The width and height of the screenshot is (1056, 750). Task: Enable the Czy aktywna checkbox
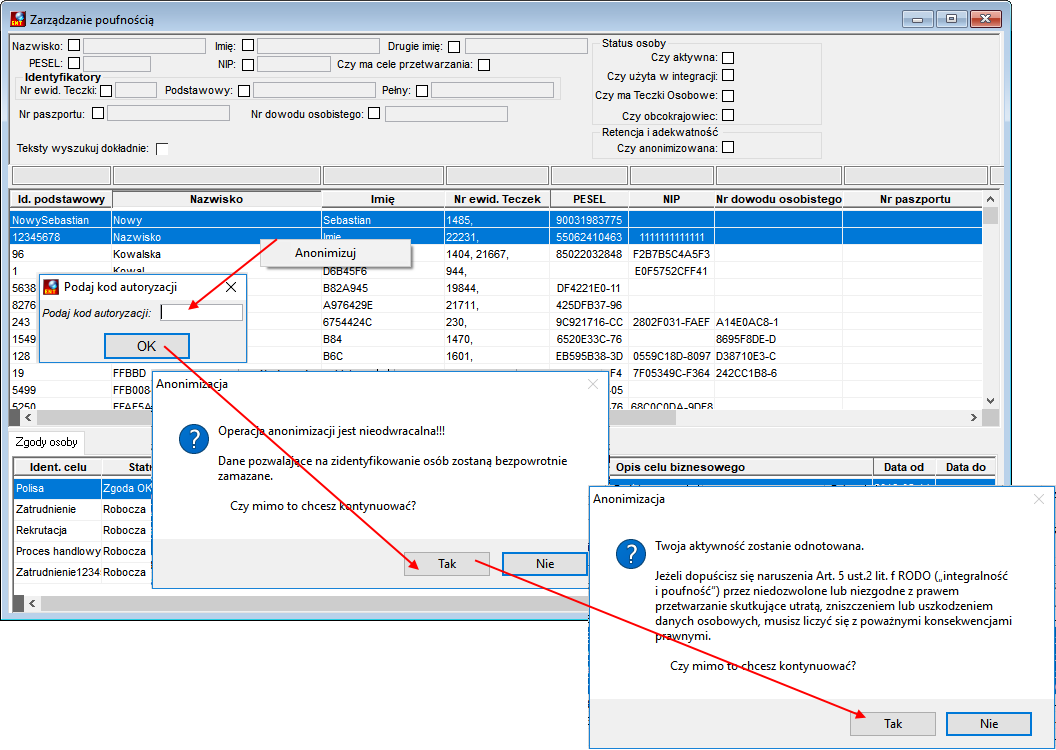[x=727, y=58]
